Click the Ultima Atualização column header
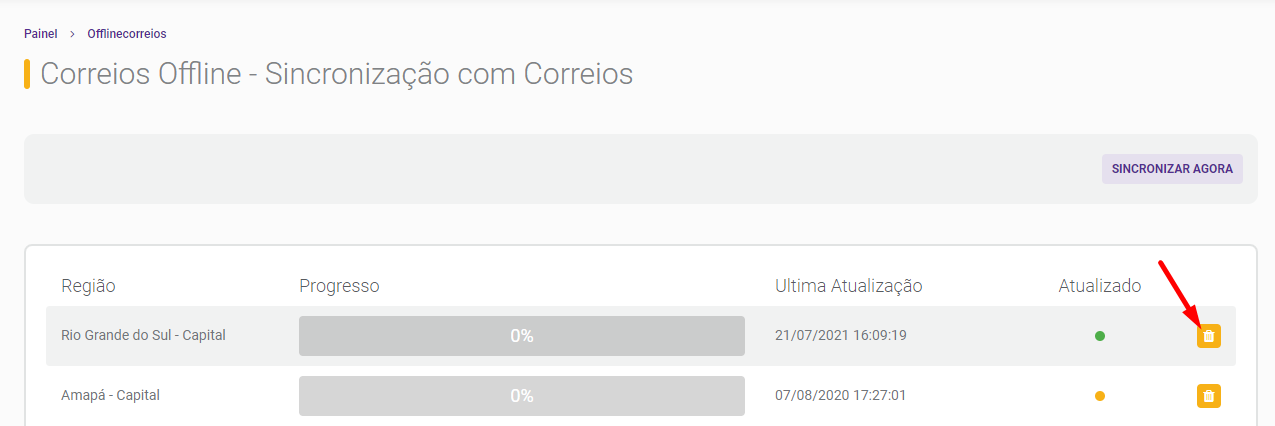1275x426 pixels. tap(848, 286)
